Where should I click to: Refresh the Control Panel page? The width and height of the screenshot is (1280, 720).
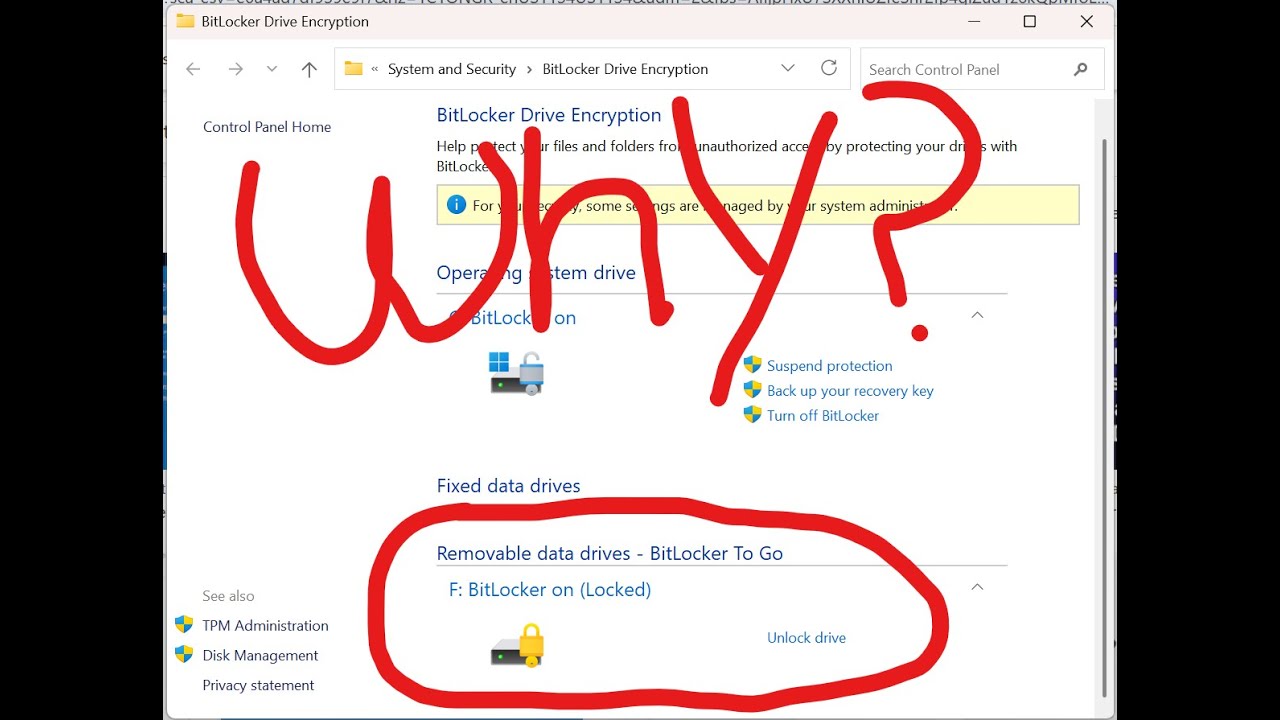click(829, 68)
